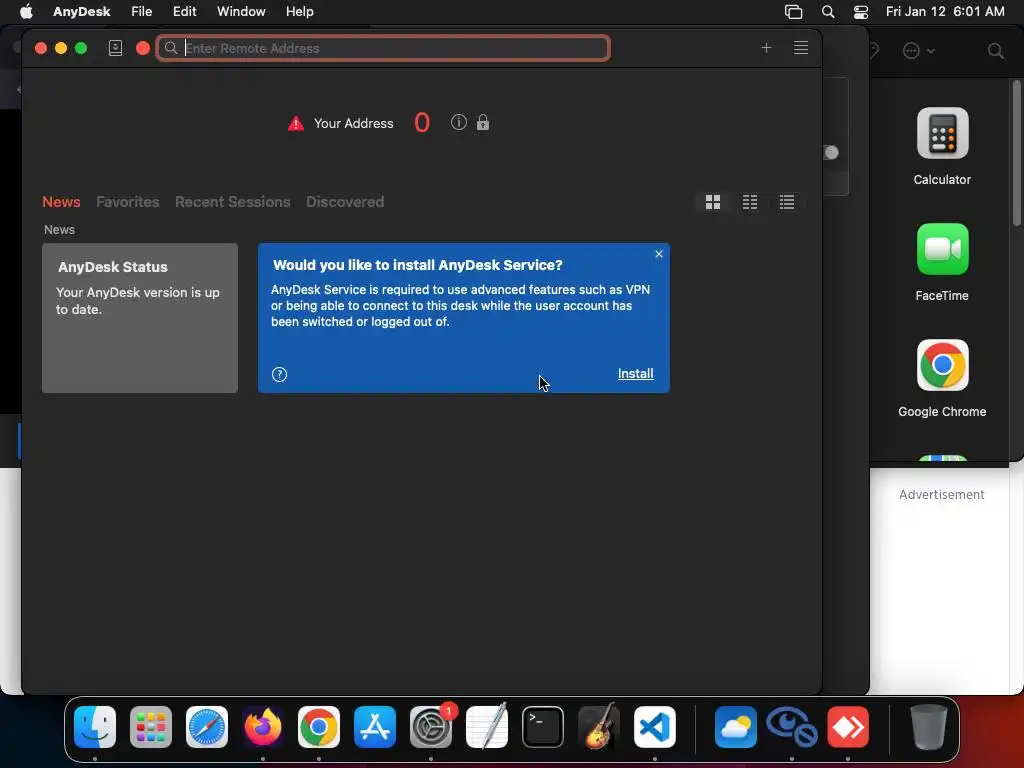Toggle the switch in the background window
The image size is (1024, 768).
[x=831, y=152]
